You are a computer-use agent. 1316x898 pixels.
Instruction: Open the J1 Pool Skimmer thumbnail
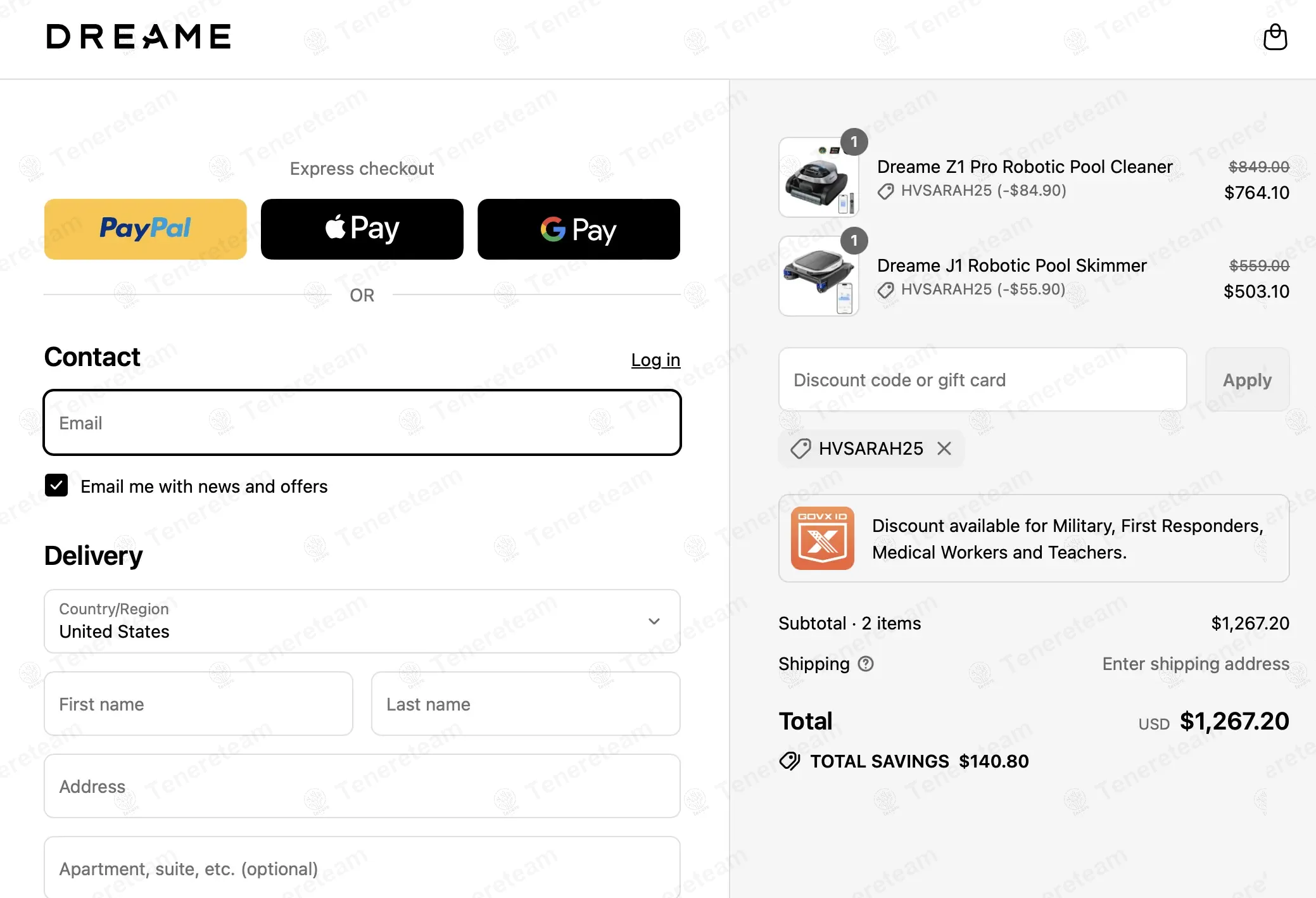[x=819, y=276]
